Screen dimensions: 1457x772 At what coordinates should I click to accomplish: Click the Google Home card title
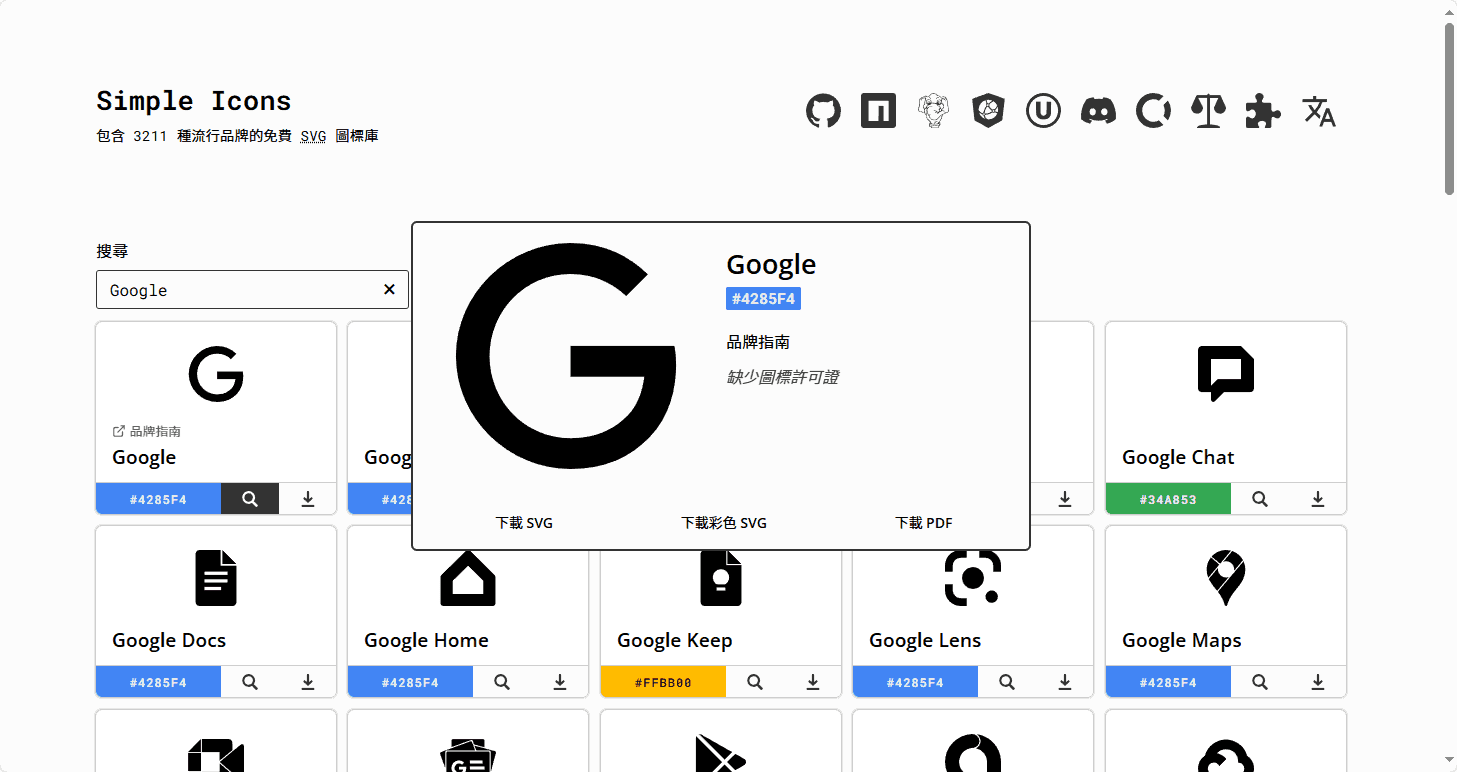click(x=426, y=640)
